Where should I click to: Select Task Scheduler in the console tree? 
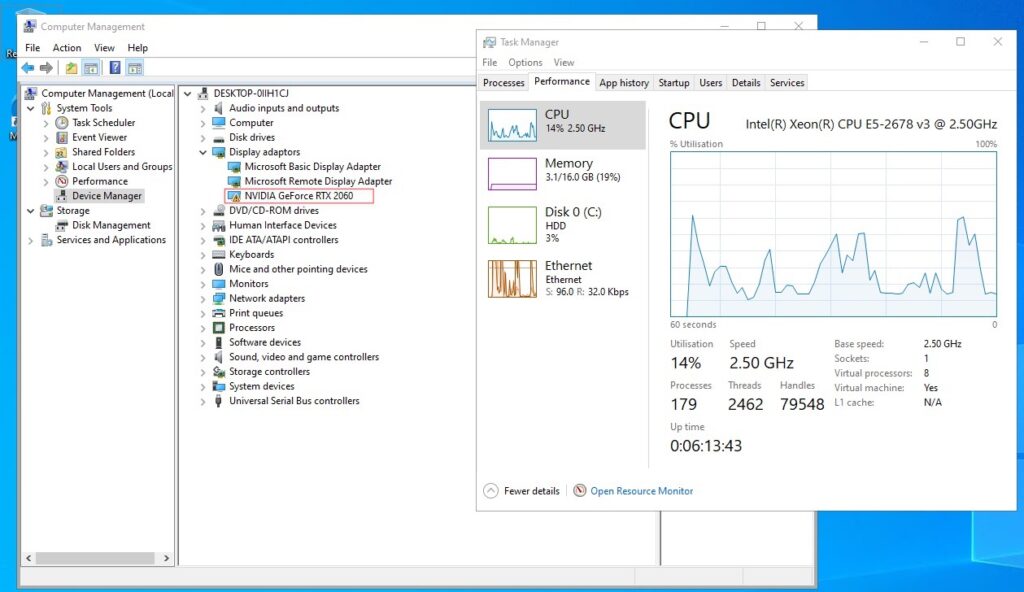103,123
